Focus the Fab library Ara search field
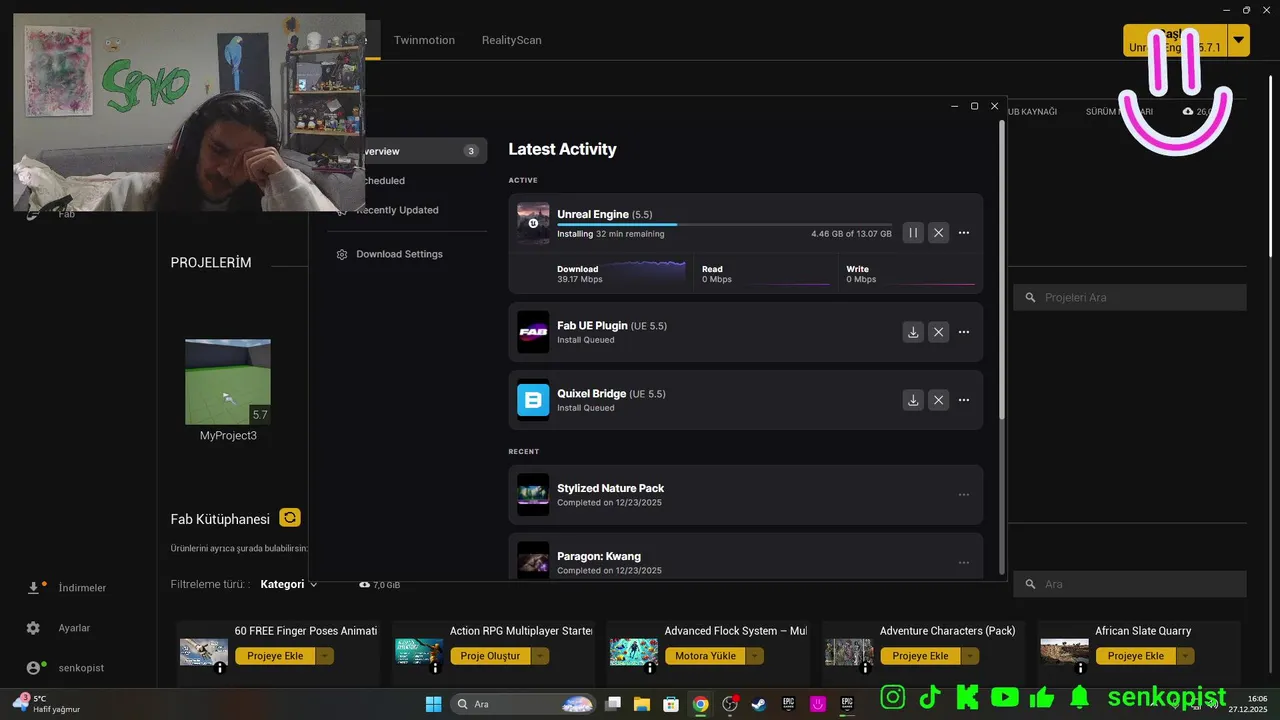 1130,584
